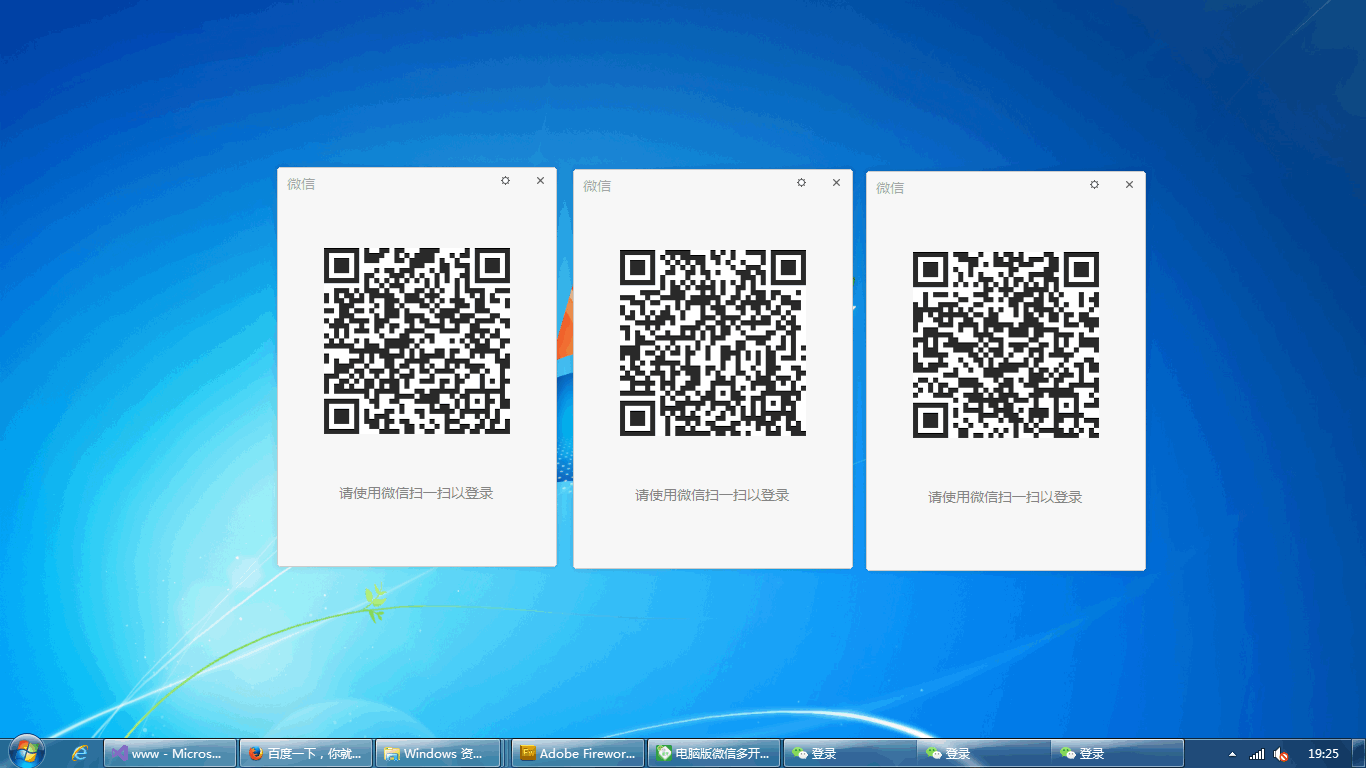This screenshot has width=1366, height=768.
Task: Click 请使用微信扫一扫以登录 text in the rightmost window
Action: coord(1005,497)
